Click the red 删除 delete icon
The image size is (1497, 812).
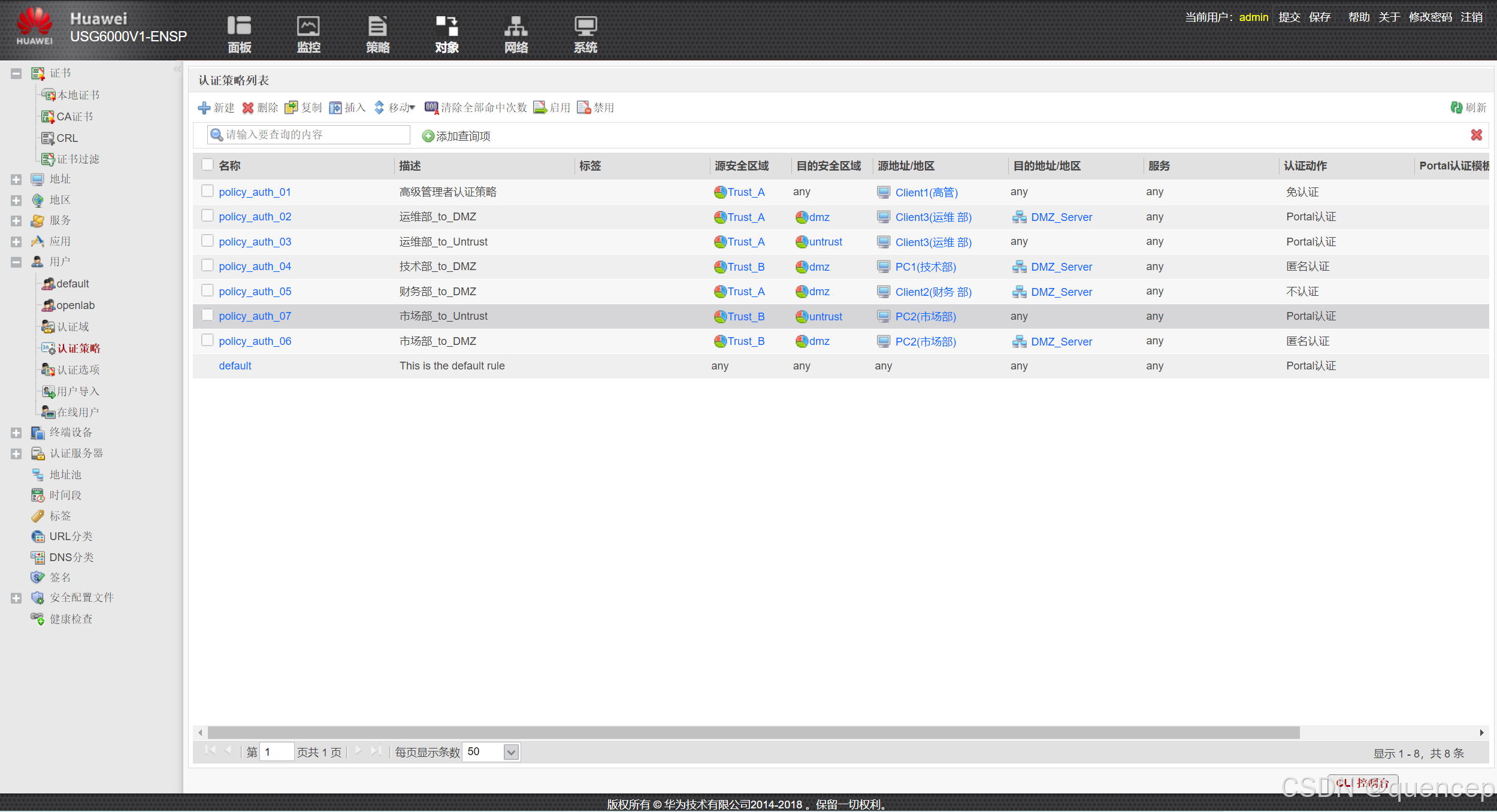tap(248, 108)
